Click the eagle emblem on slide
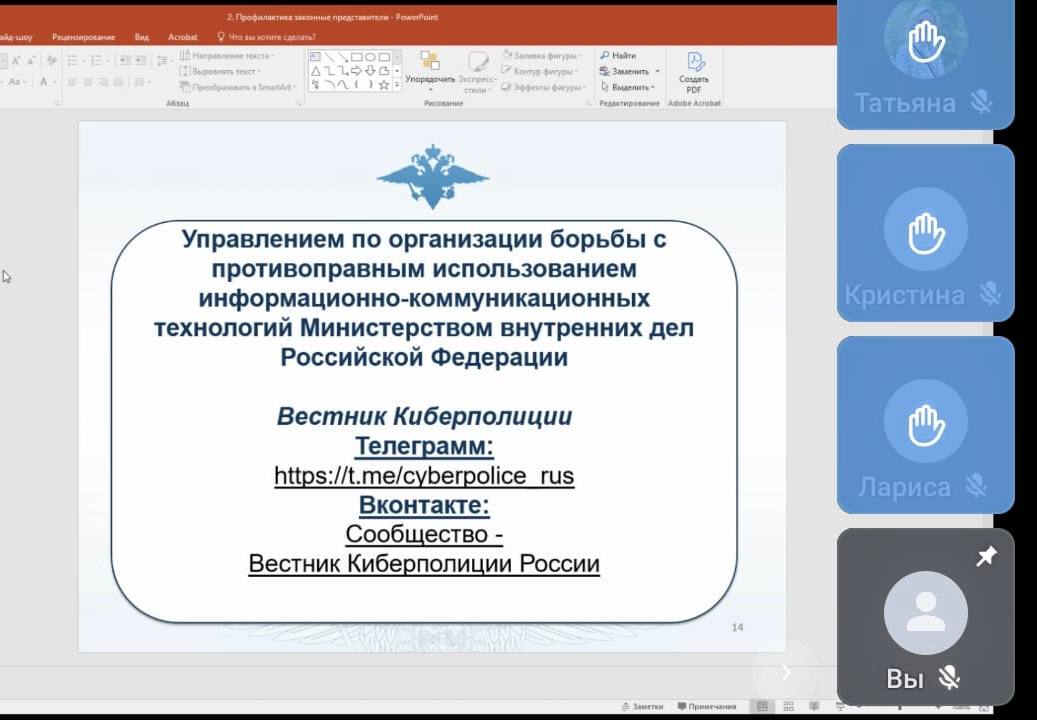The width and height of the screenshot is (1037, 720). [433, 177]
